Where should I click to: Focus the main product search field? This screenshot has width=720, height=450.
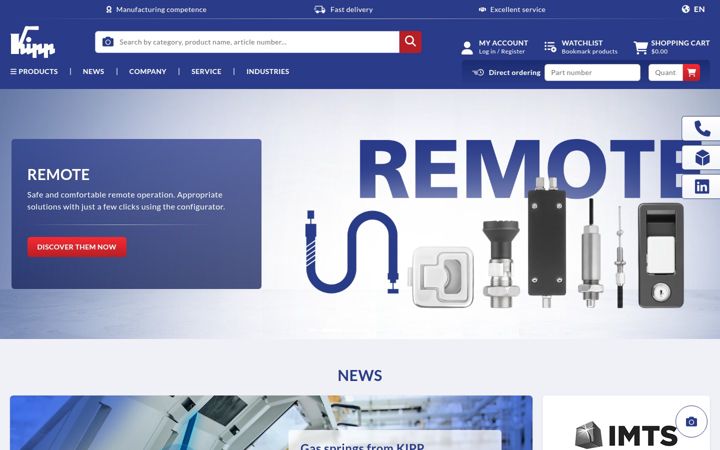tap(257, 42)
